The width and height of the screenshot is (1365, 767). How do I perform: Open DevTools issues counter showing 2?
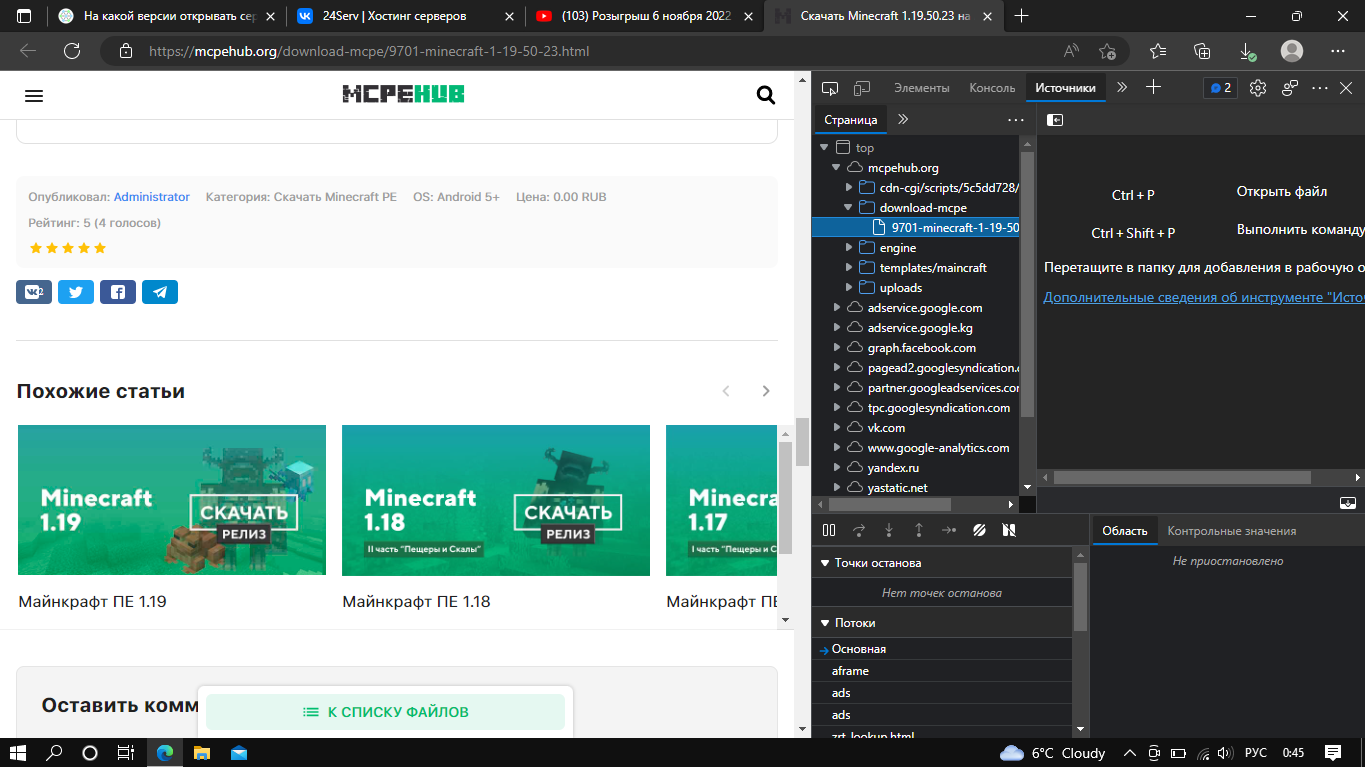[1220, 88]
